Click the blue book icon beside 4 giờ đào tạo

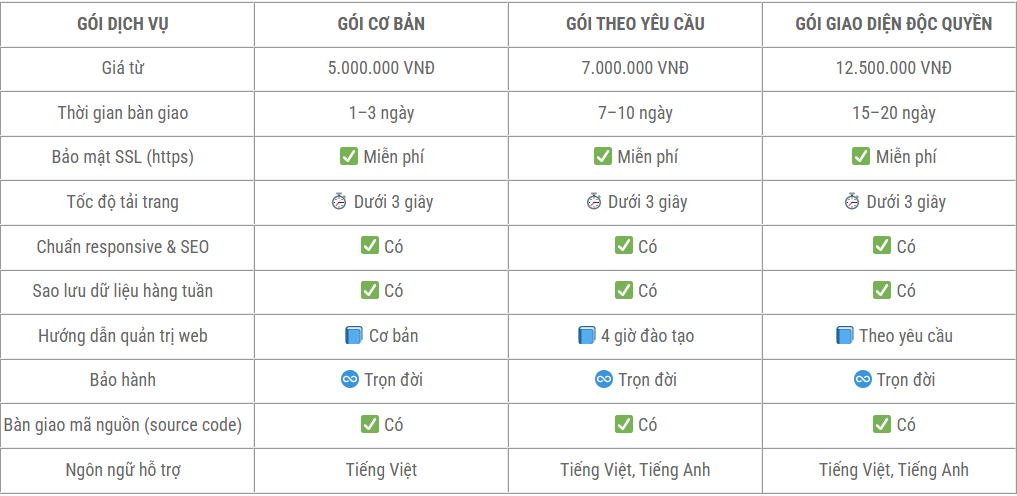tap(586, 335)
